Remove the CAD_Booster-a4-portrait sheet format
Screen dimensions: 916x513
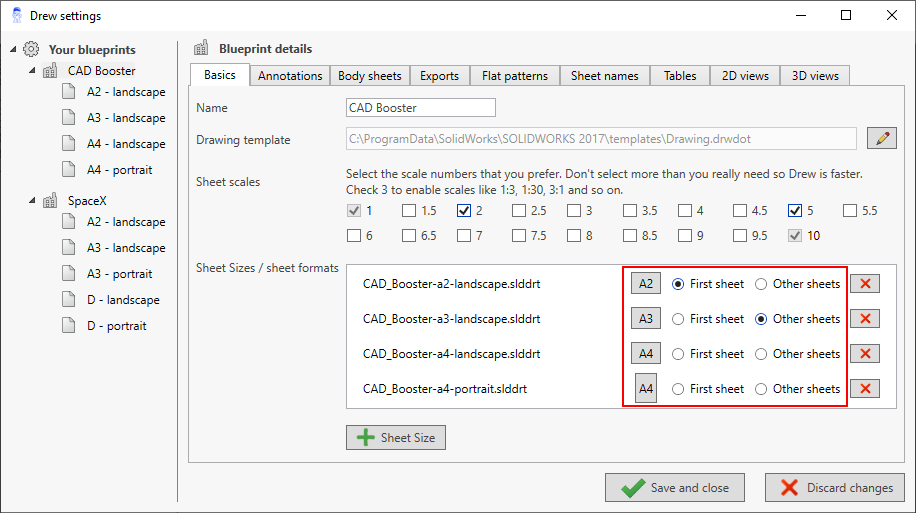click(865, 389)
